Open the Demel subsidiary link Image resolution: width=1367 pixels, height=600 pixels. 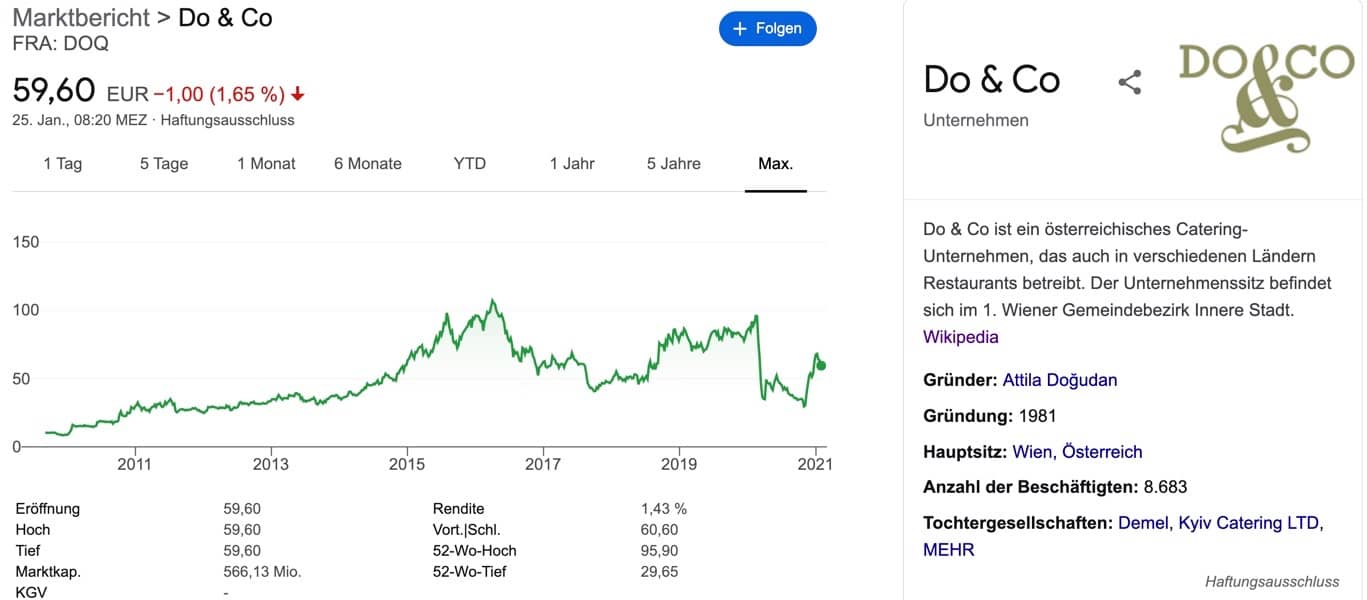(x=1144, y=523)
